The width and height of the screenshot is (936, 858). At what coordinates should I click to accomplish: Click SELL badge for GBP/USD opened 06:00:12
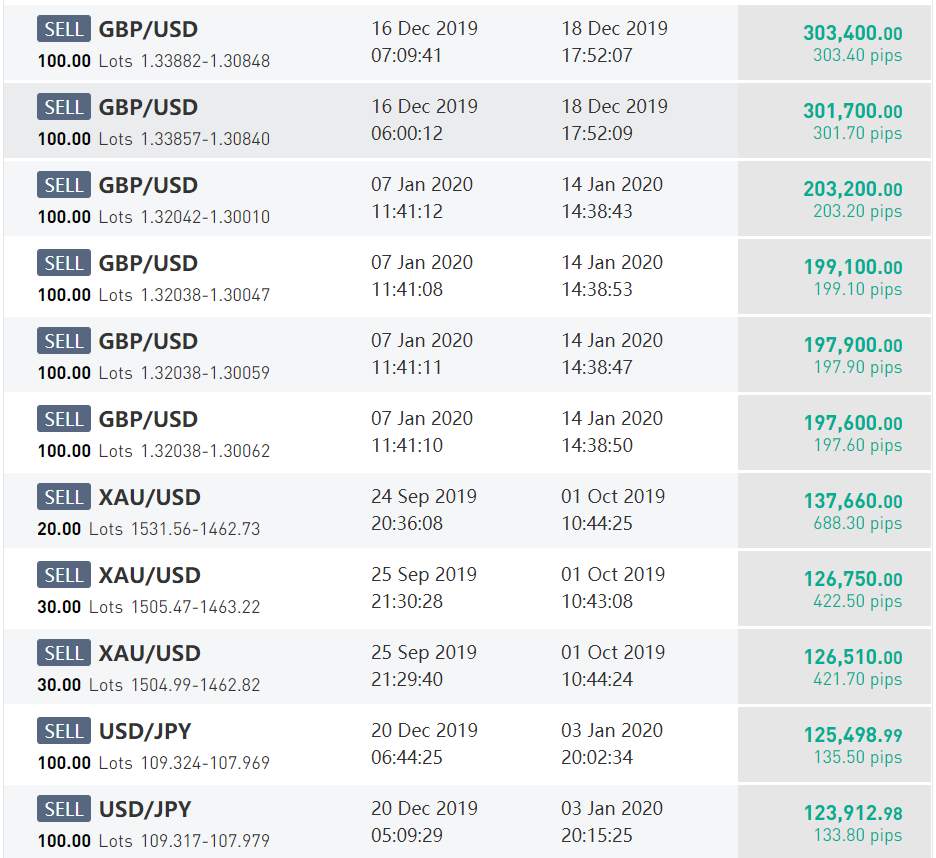[64, 107]
